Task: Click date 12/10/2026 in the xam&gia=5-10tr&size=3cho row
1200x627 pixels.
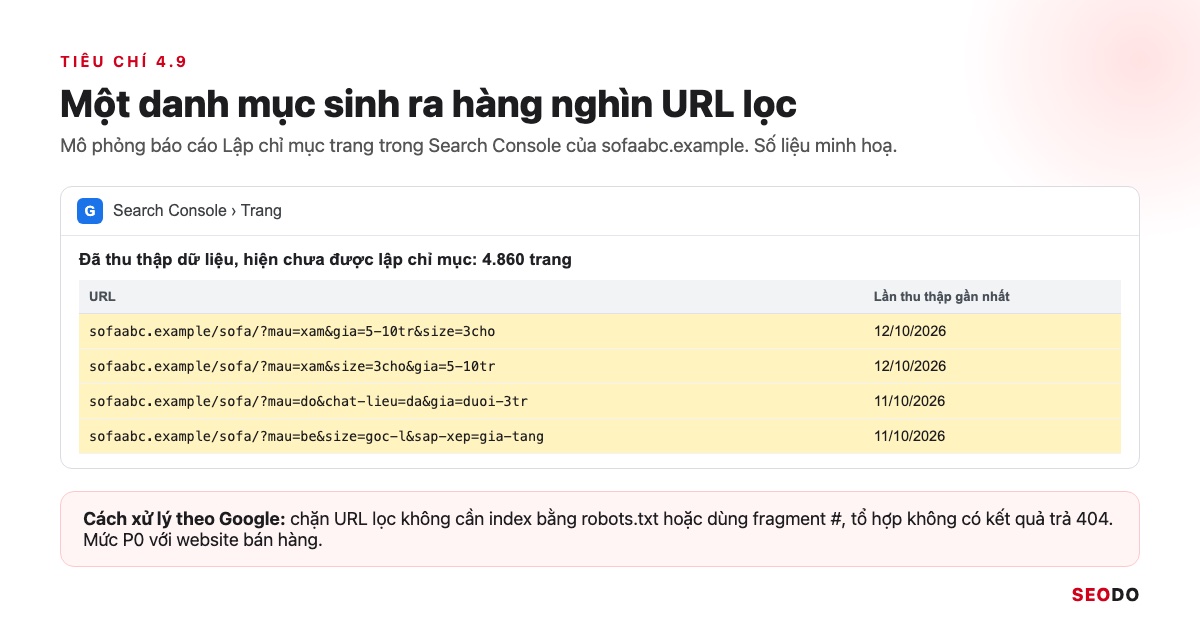Action: coord(910,331)
